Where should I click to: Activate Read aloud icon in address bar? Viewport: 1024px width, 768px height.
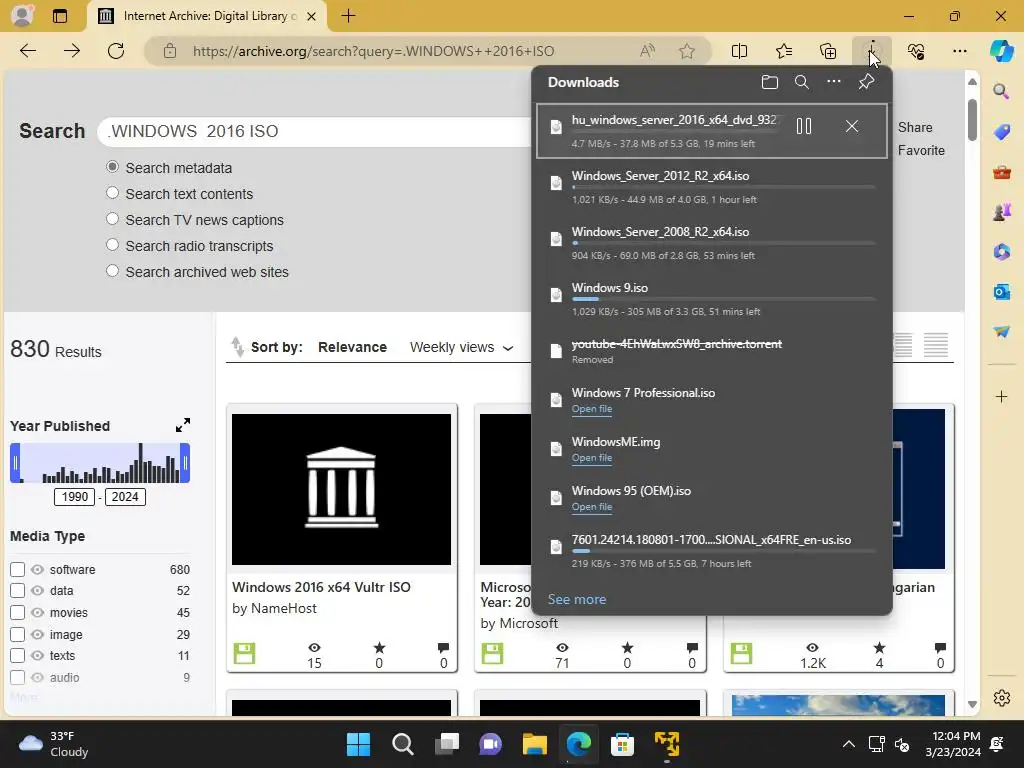click(x=647, y=51)
